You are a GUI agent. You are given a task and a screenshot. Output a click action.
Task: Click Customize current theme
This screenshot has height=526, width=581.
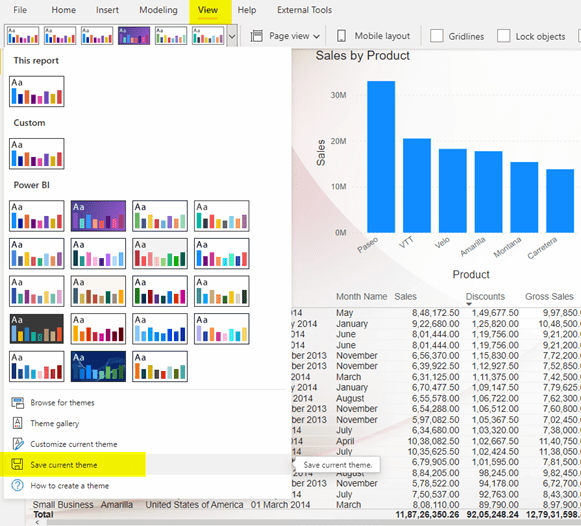[74, 444]
